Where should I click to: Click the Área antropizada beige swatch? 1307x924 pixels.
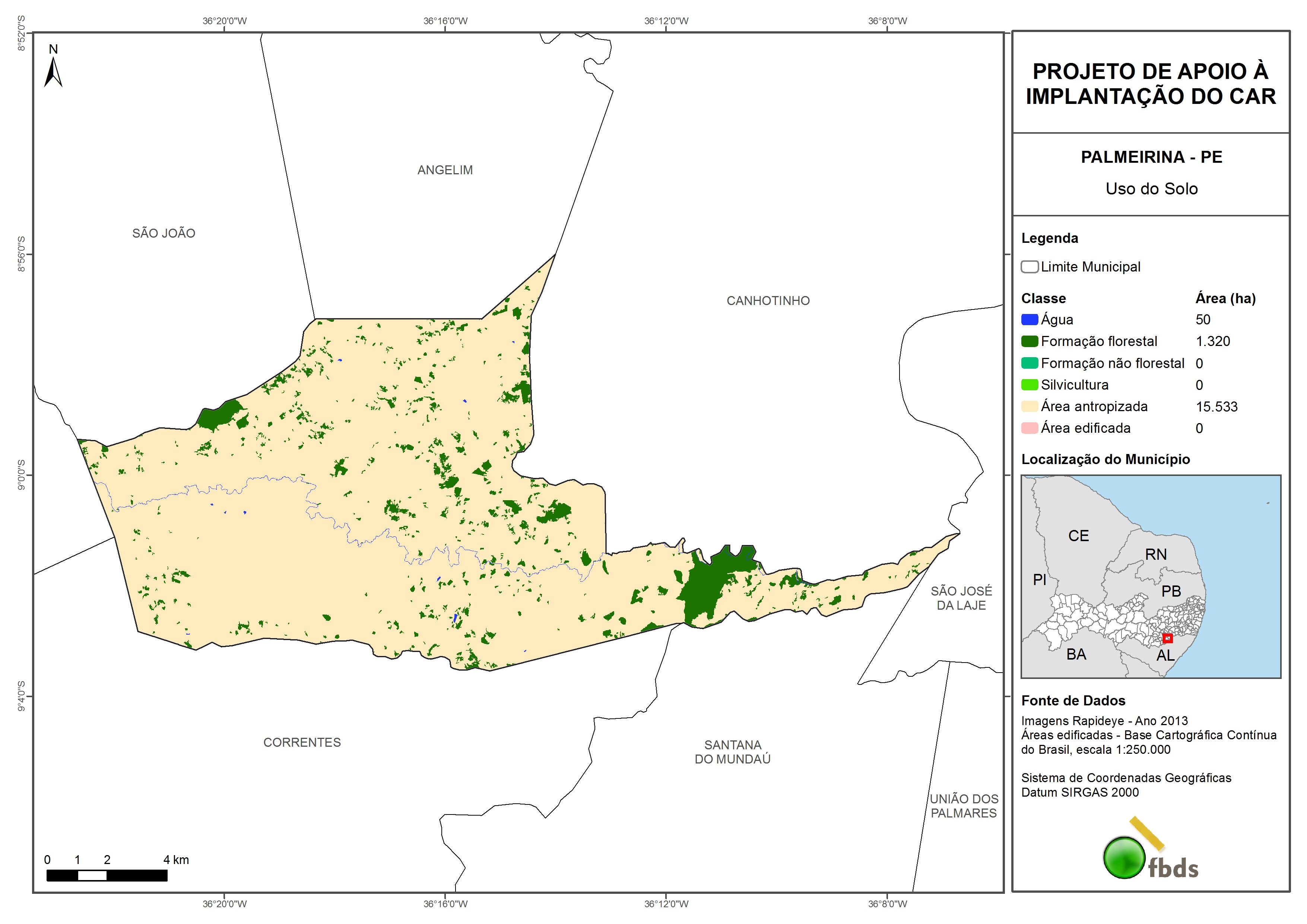point(1029,406)
